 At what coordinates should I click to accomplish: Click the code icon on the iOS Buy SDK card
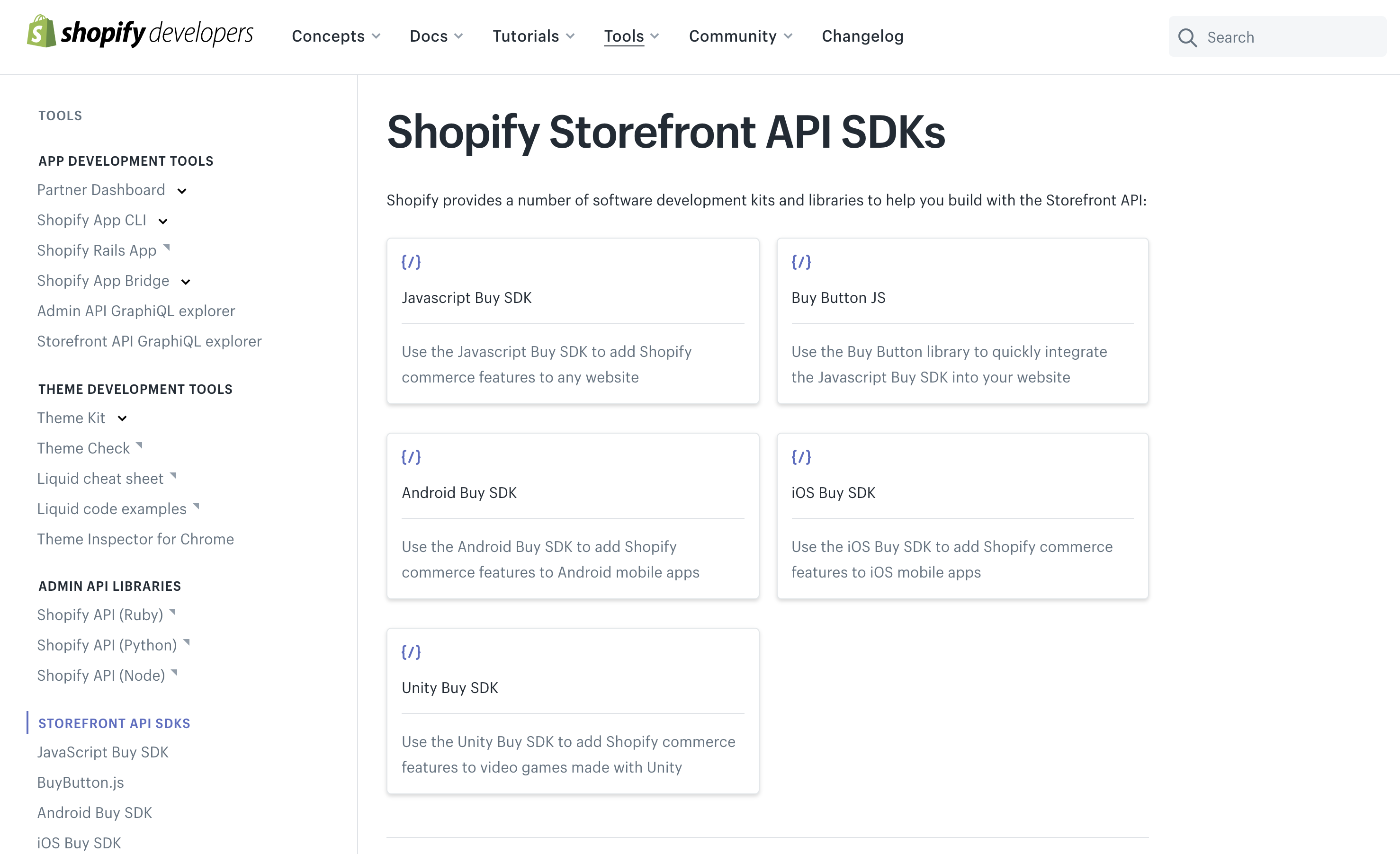click(801, 457)
